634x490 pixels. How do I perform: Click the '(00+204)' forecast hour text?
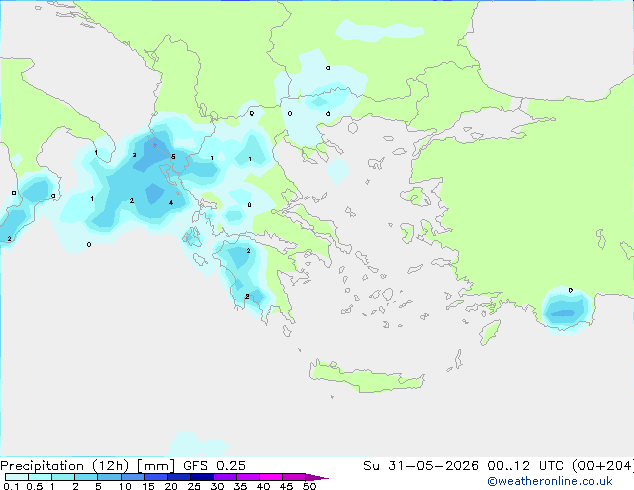click(603, 466)
